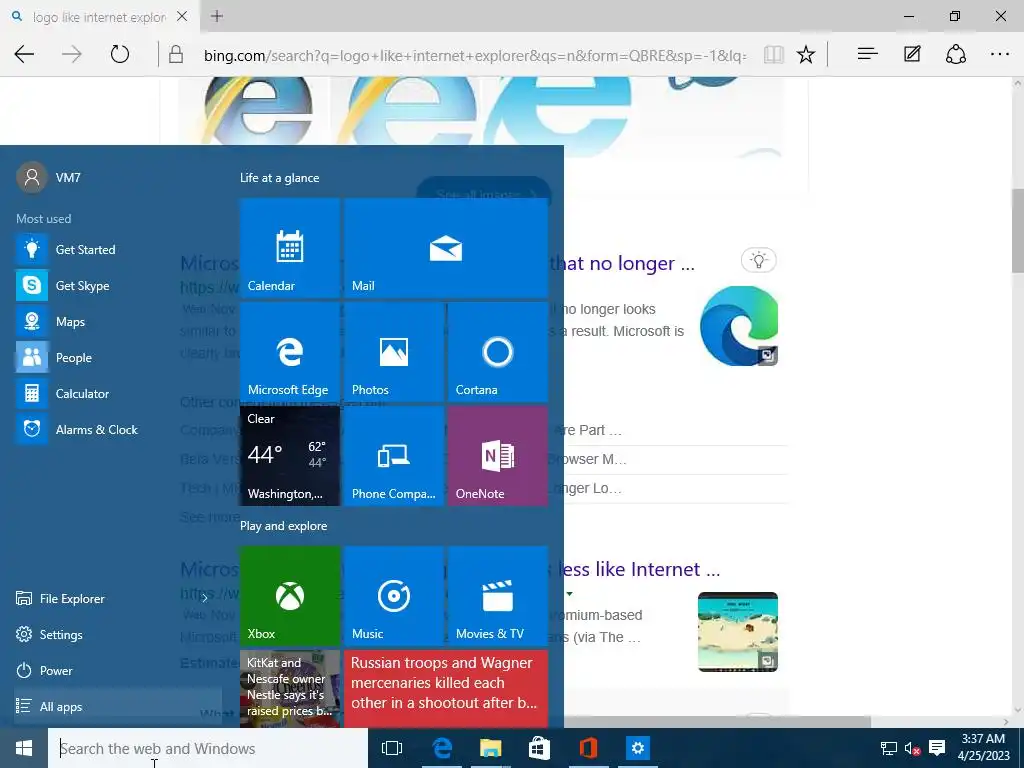Open the Edge Hub panel
Image resolution: width=1024 pixels, height=768 pixels.
[867, 54]
